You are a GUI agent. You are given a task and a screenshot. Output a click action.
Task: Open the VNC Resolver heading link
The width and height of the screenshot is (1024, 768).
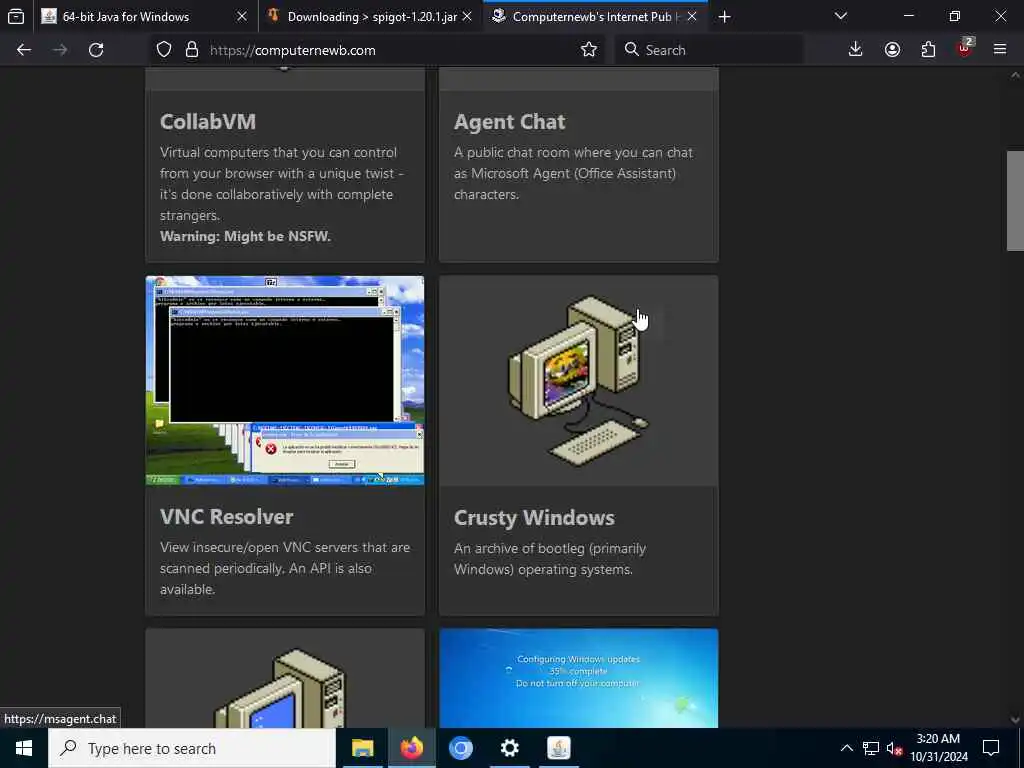pyautogui.click(x=226, y=517)
